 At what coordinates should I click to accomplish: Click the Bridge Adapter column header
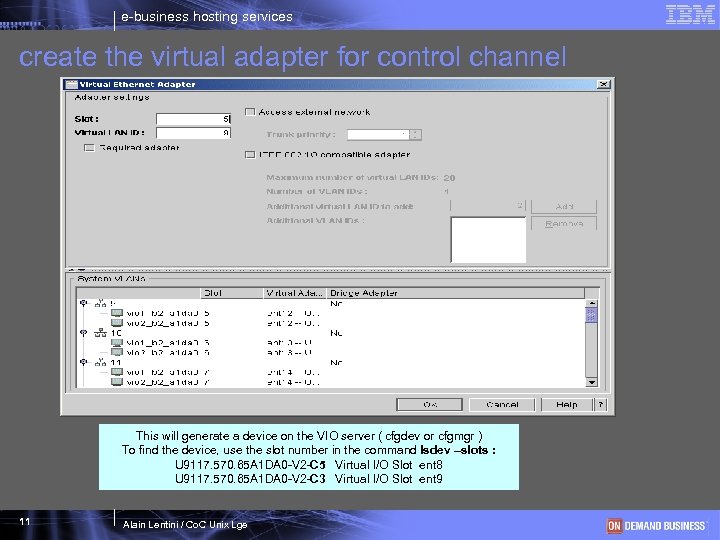pos(455,293)
